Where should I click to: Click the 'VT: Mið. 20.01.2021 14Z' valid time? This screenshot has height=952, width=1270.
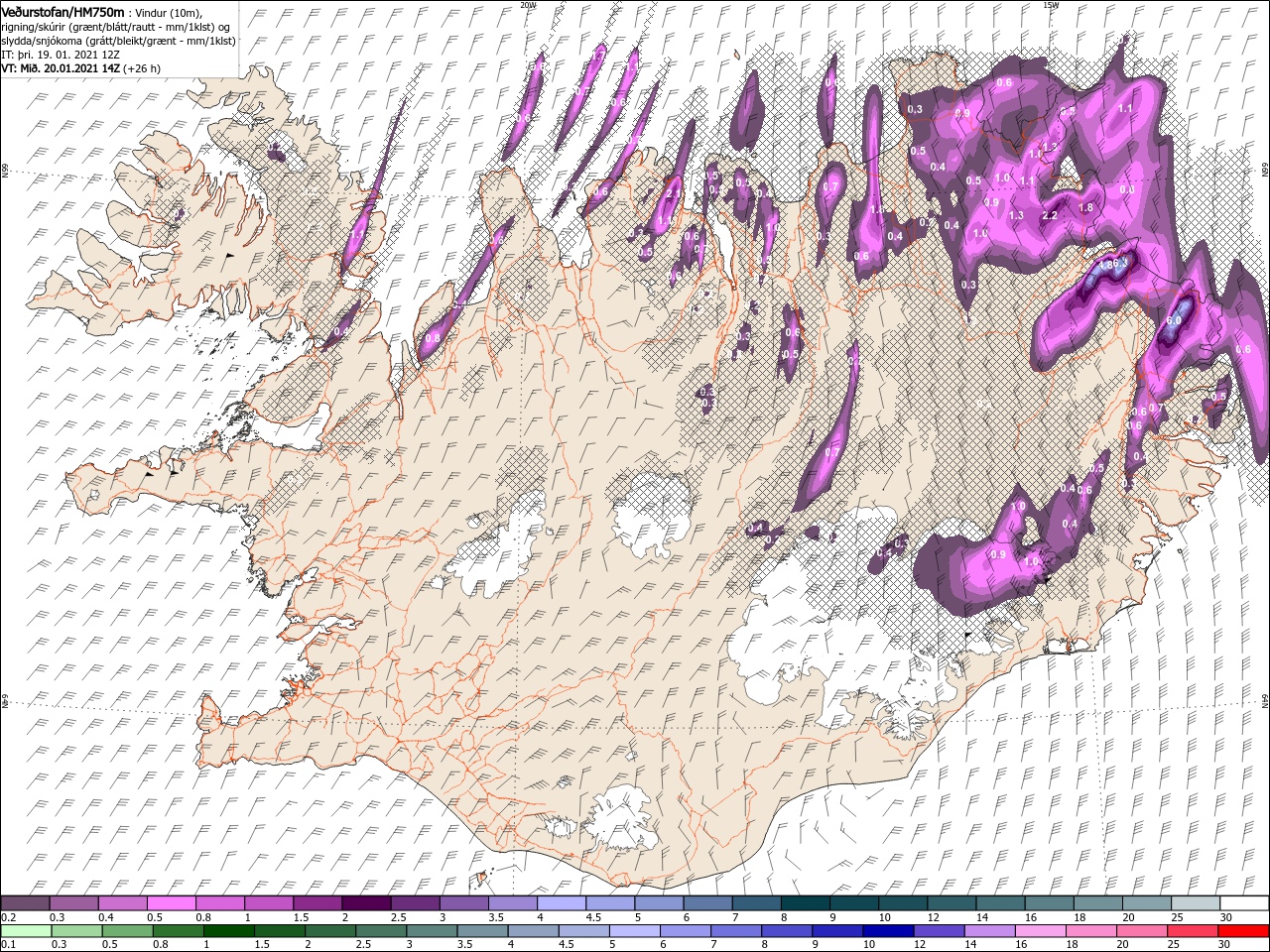[x=61, y=68]
